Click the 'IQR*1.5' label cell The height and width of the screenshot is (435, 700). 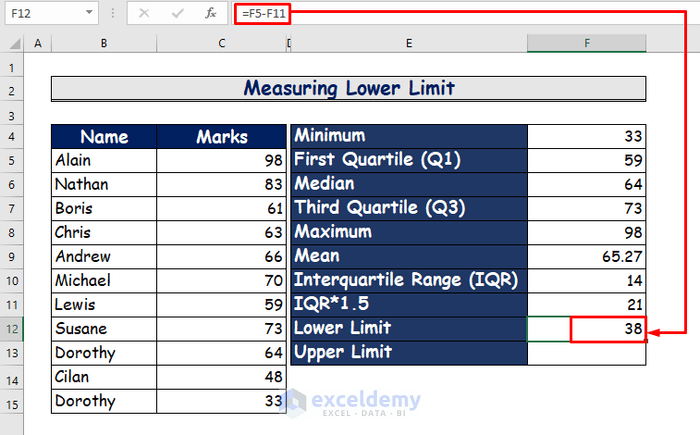tap(409, 305)
